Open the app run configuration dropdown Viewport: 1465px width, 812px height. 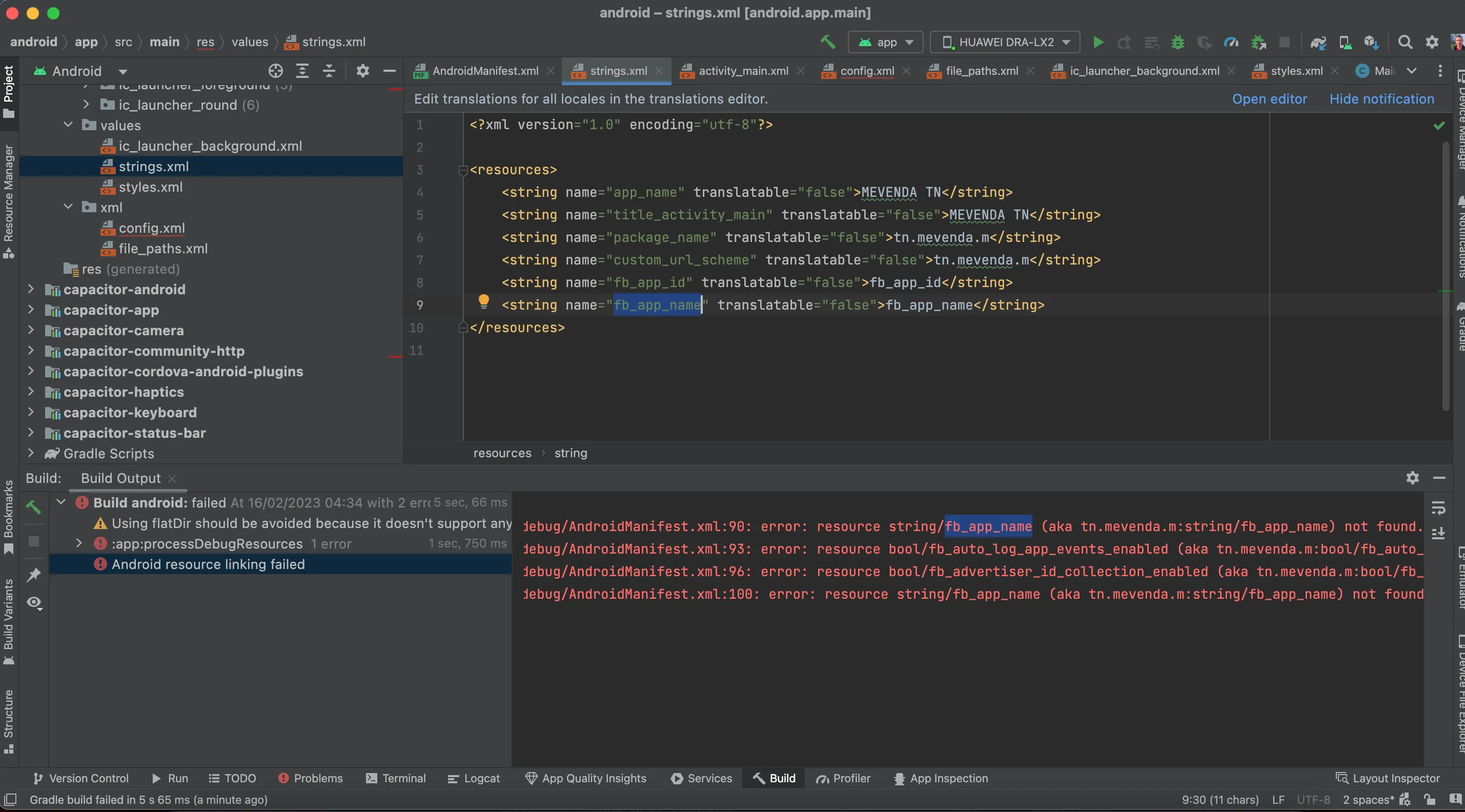tap(885, 42)
